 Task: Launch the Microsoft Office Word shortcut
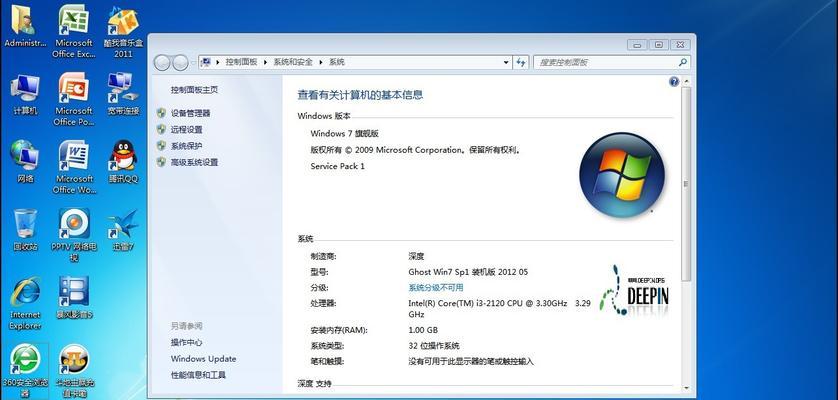point(74,167)
